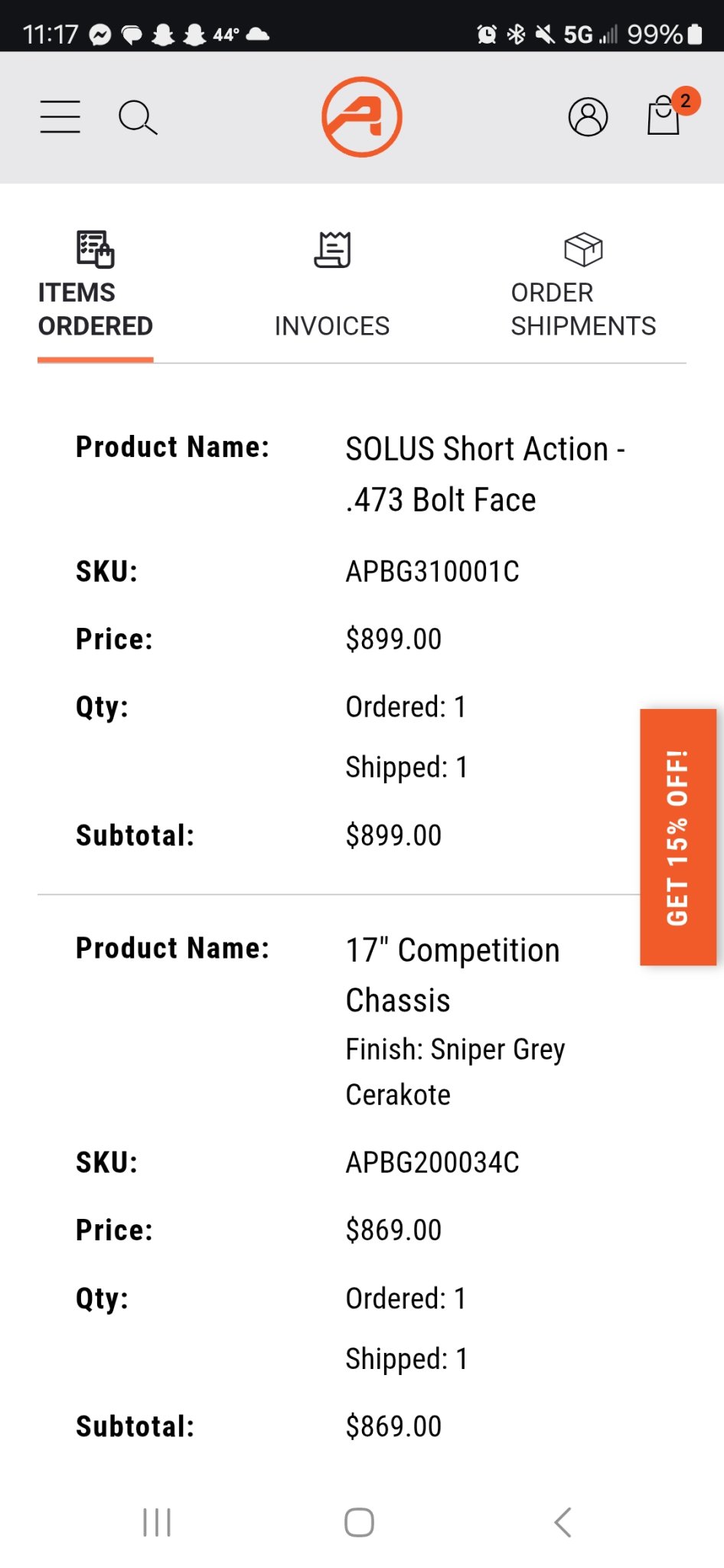Open the hamburger navigation menu
Screen dimensions: 724x1568
coord(60,117)
